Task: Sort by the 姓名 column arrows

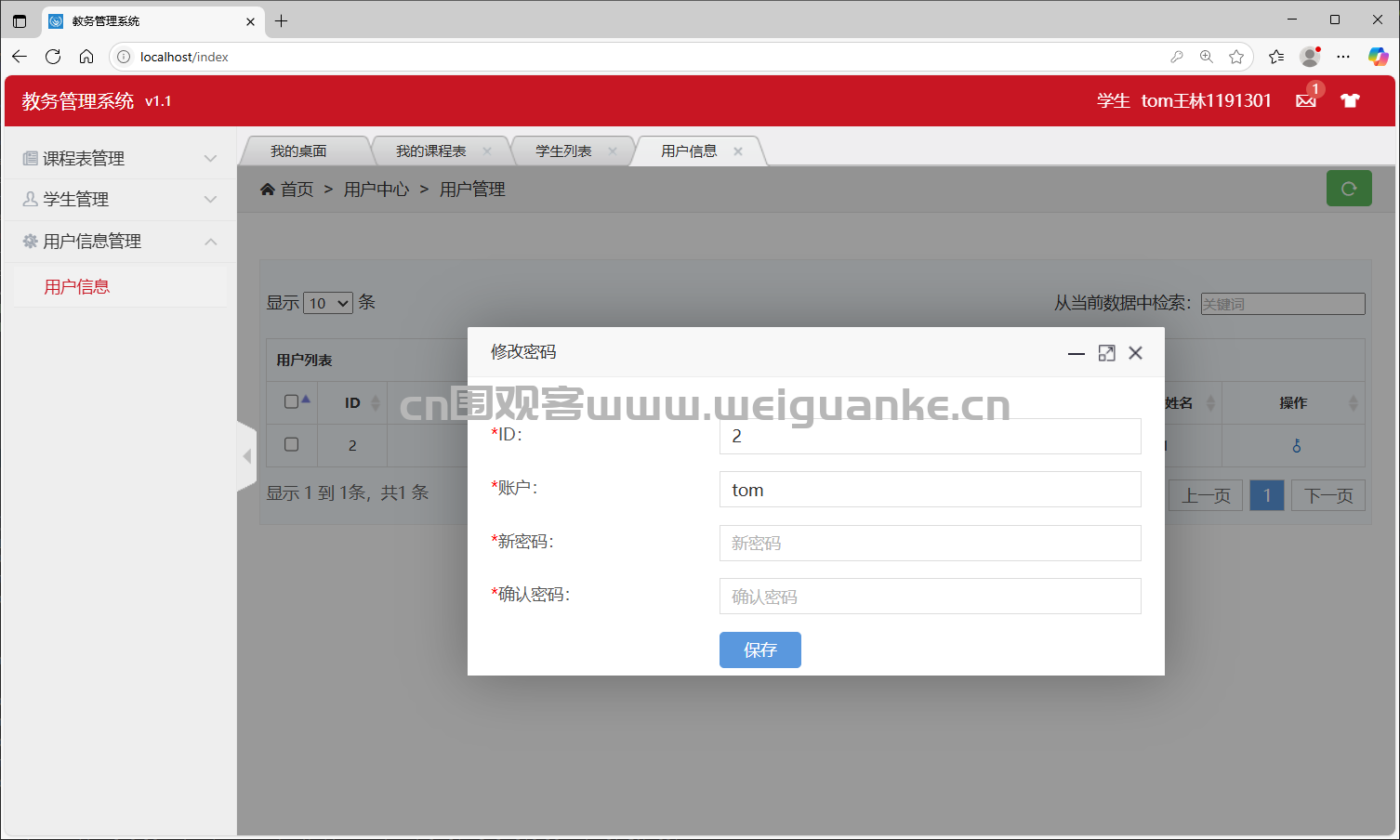Action: point(1210,402)
